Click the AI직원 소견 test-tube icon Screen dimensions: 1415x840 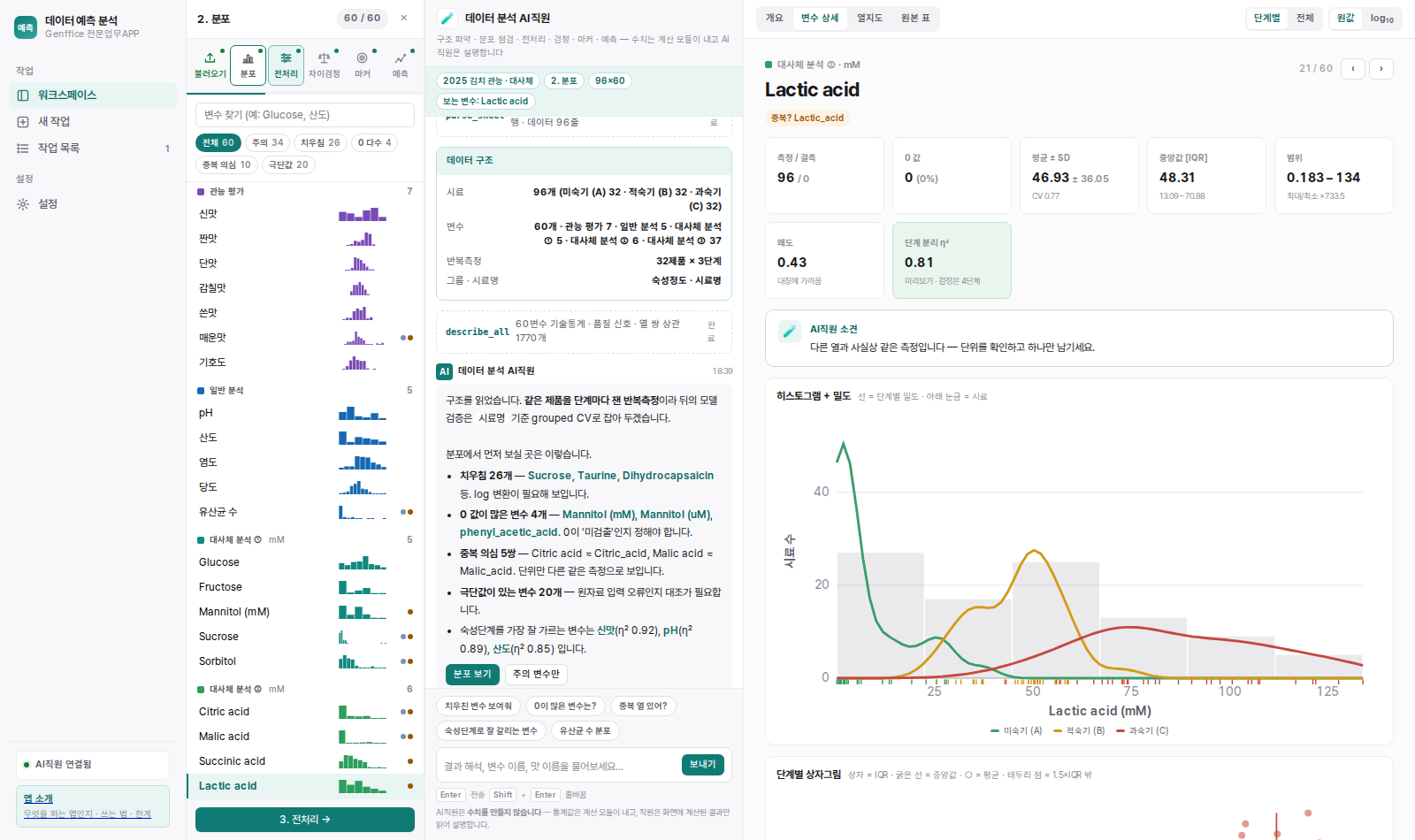coord(789,332)
